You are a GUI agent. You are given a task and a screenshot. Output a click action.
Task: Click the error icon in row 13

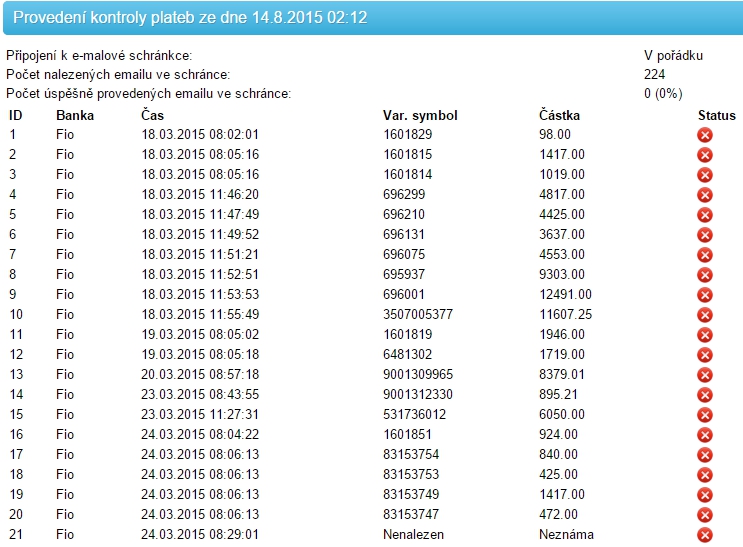(x=704, y=375)
